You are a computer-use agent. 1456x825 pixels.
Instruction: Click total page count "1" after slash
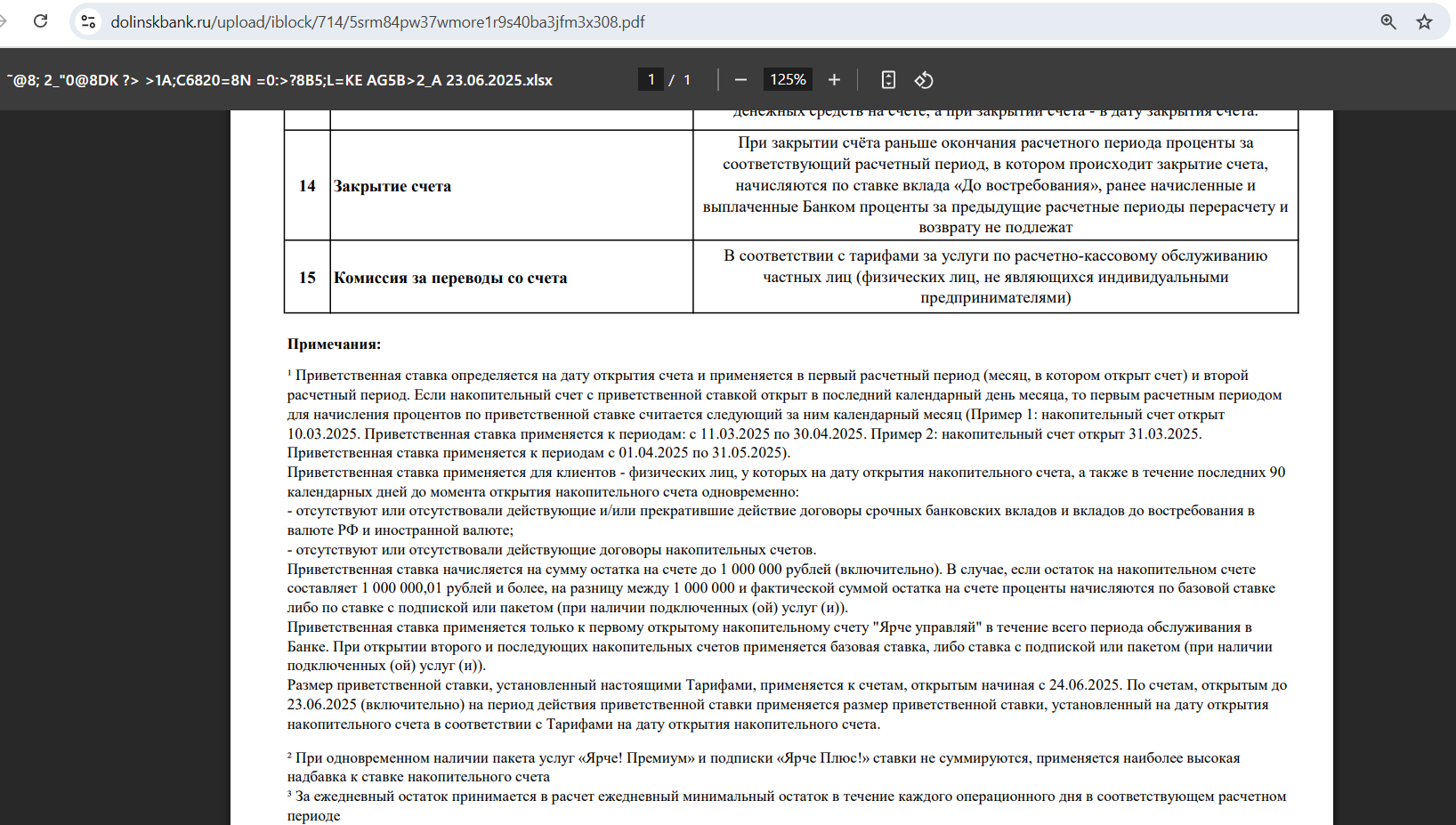click(x=686, y=79)
